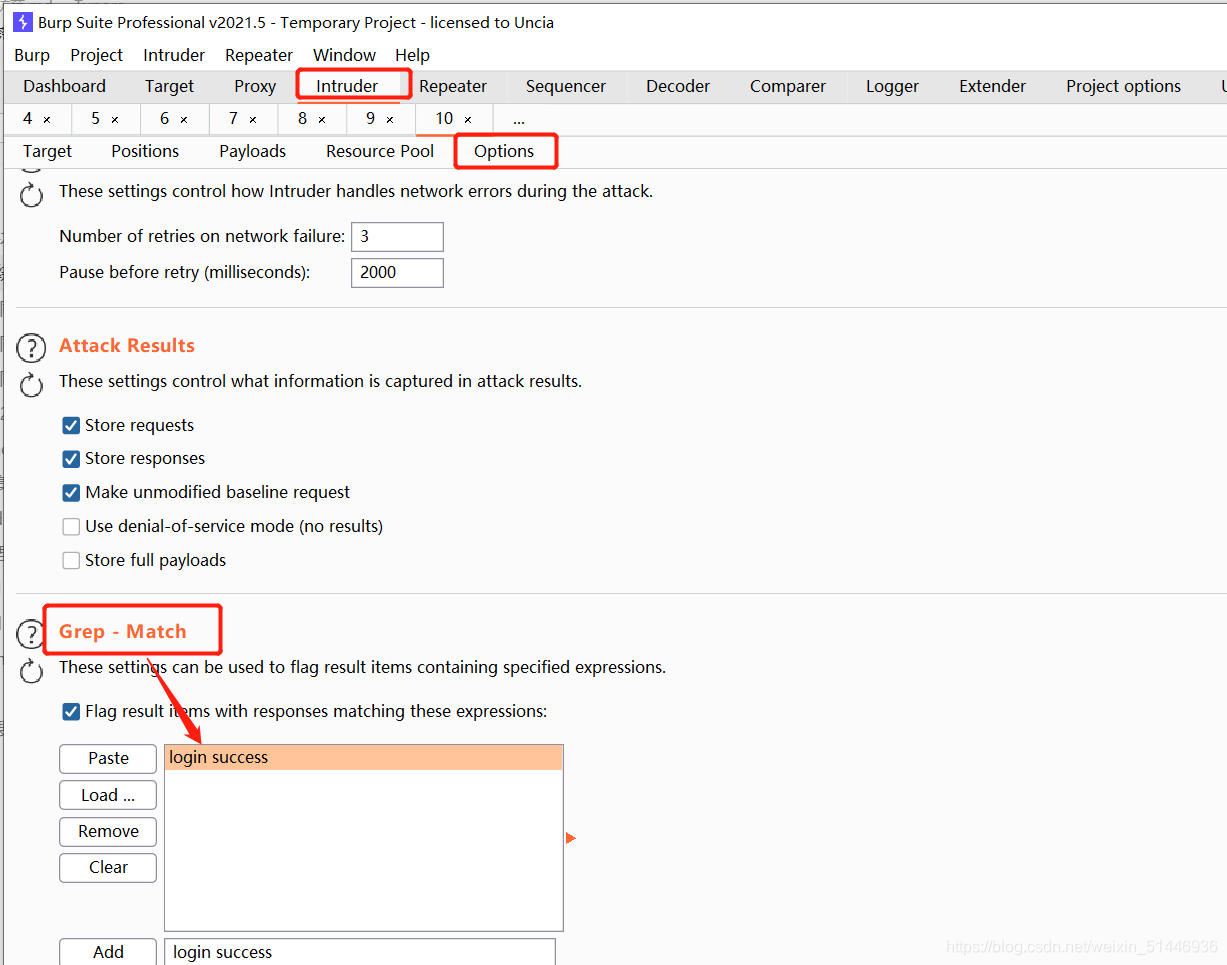Toggle Store responses checkbox

[x=71, y=459]
